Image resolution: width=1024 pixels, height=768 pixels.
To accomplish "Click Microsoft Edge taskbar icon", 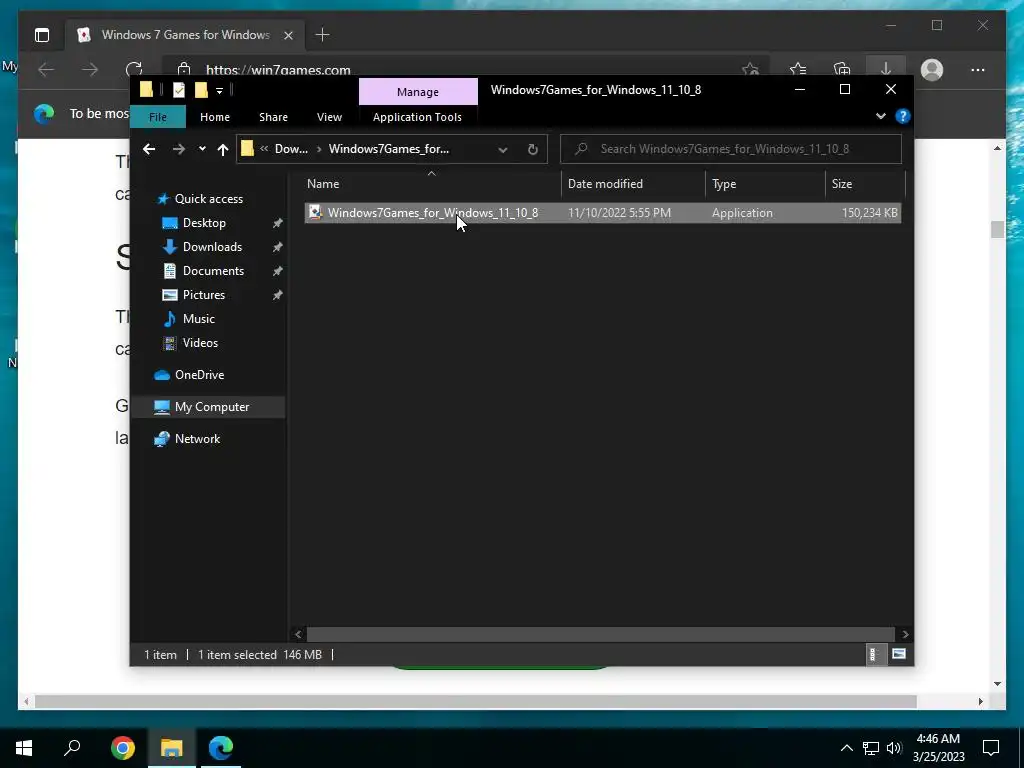I will (x=221, y=747).
